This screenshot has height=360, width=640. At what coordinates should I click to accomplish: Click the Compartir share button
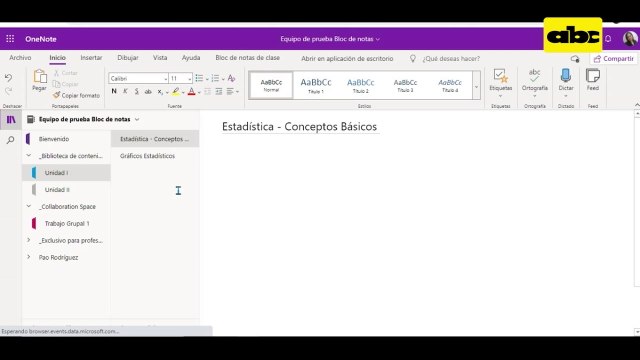tap(614, 59)
